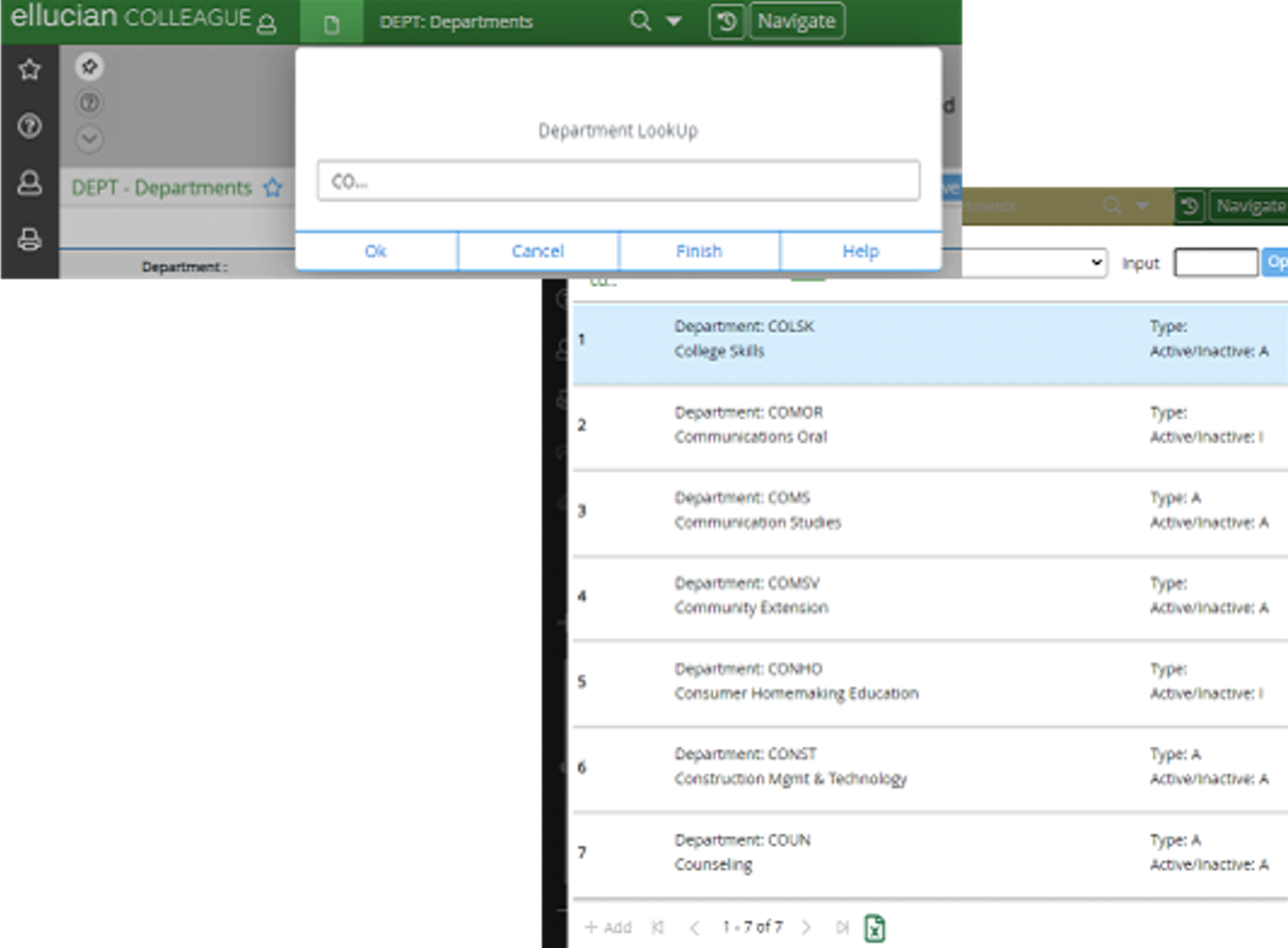Click the printer icon in left sidebar
This screenshot has width=1288, height=948.
(x=29, y=239)
